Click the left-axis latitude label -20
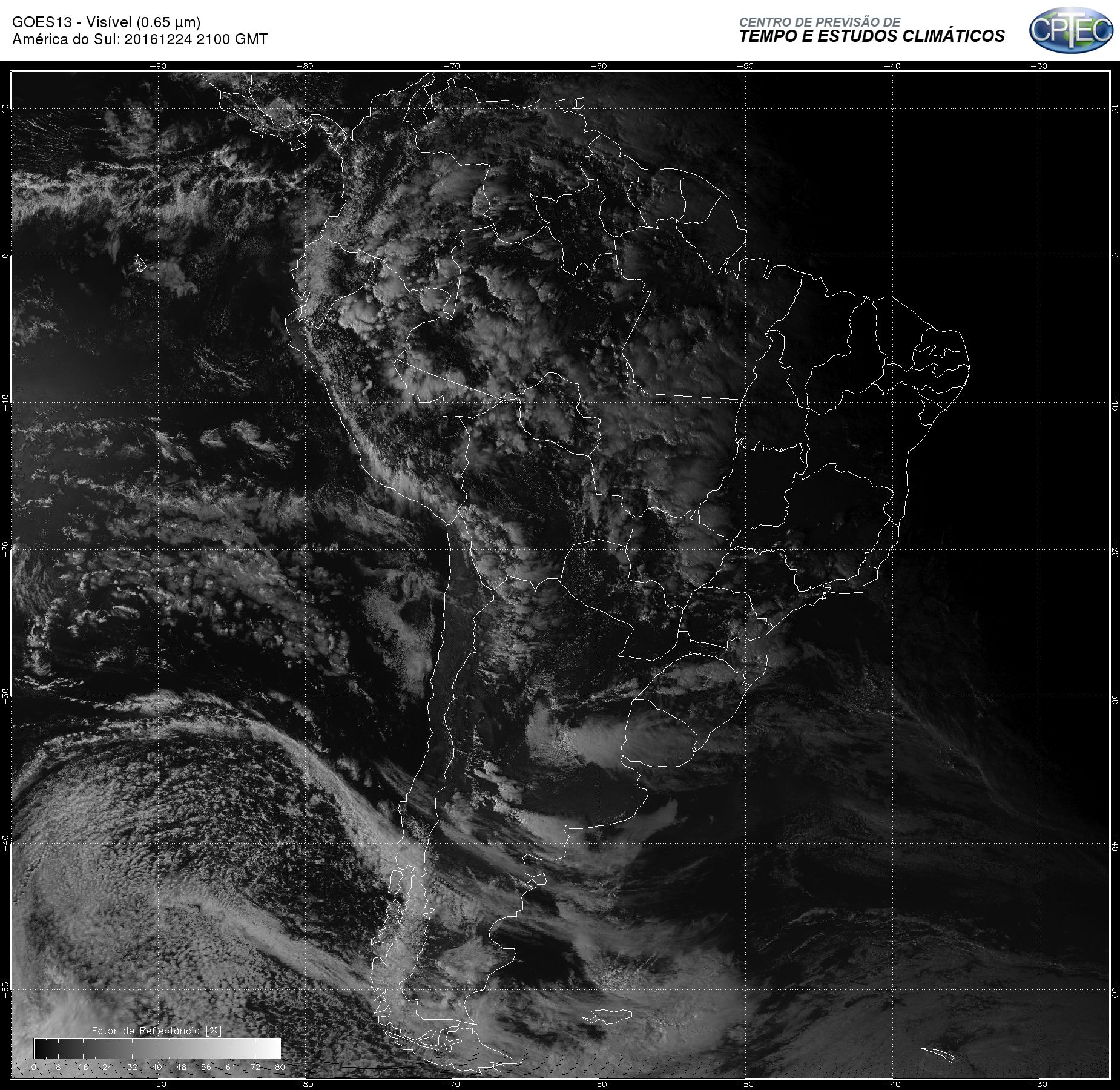 coord(5,549)
